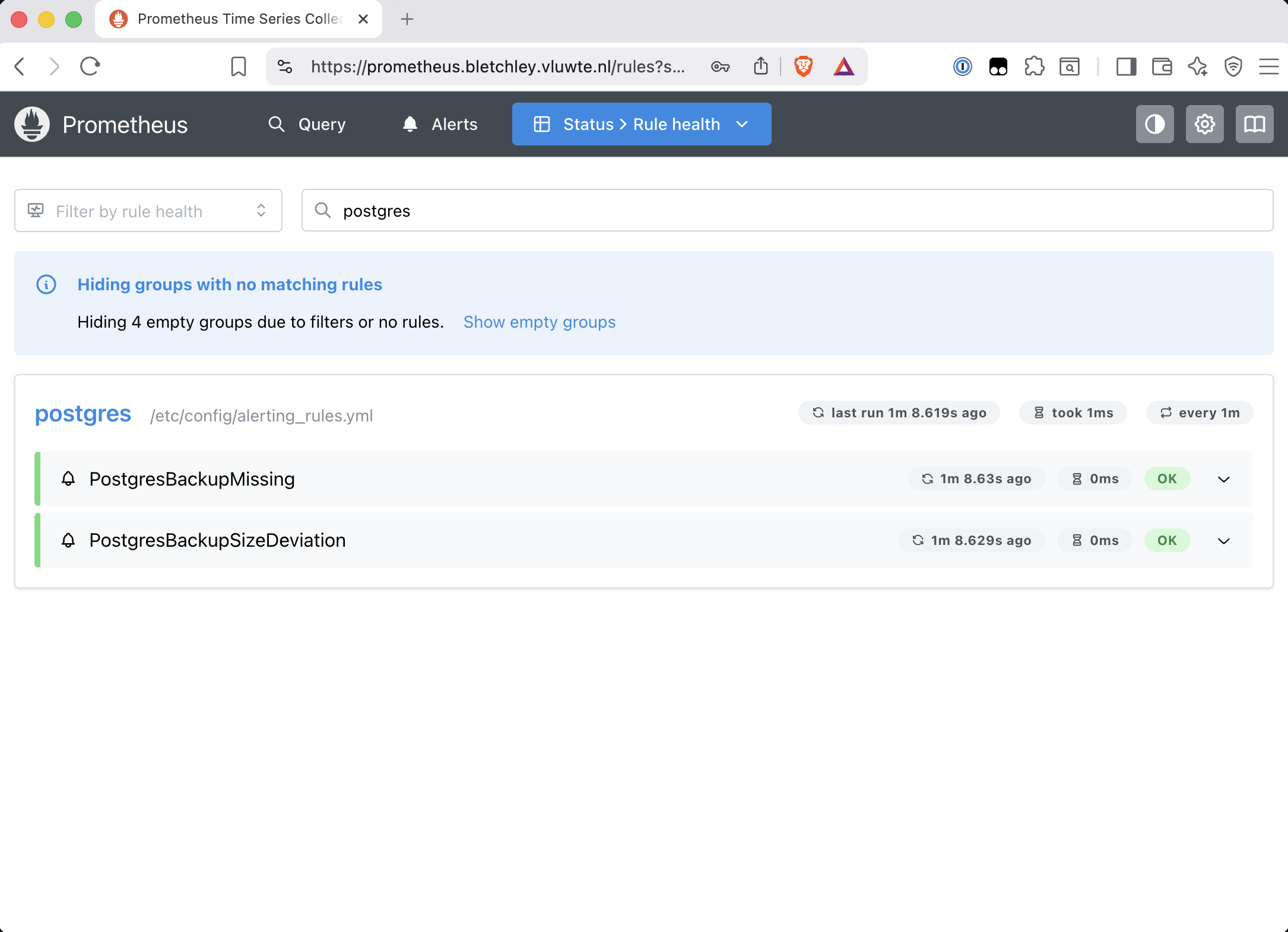Toggle the light/dark theme button

1154,124
